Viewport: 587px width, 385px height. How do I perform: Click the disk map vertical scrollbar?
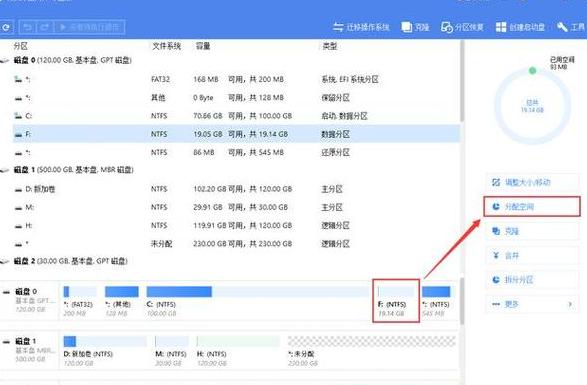pyautogui.click(x=462, y=301)
